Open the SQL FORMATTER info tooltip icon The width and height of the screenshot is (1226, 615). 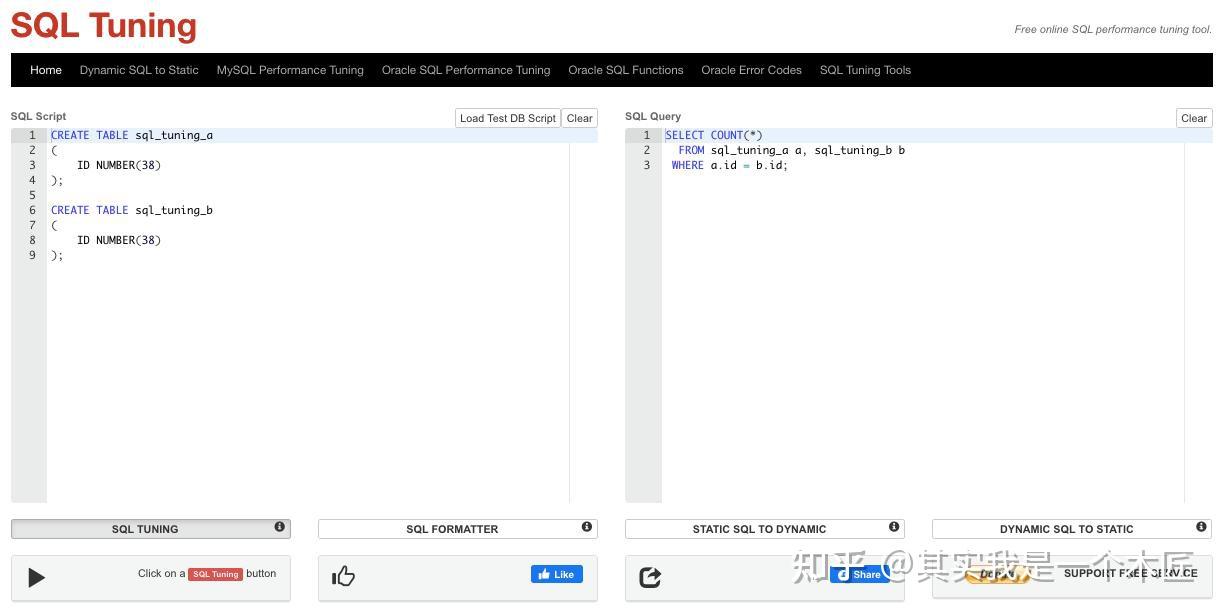587,526
